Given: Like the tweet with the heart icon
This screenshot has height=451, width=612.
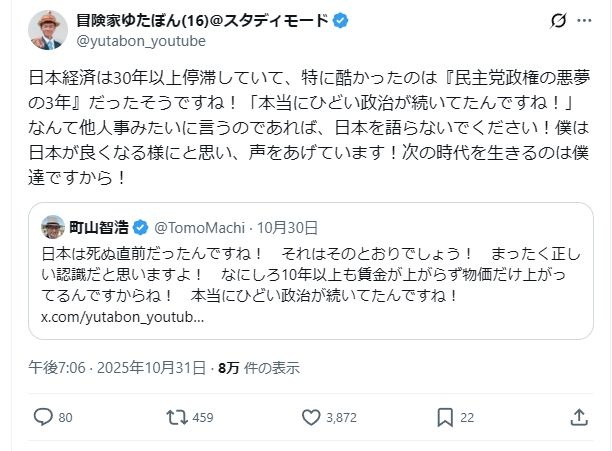Looking at the screenshot, I should pyautogui.click(x=311, y=417).
